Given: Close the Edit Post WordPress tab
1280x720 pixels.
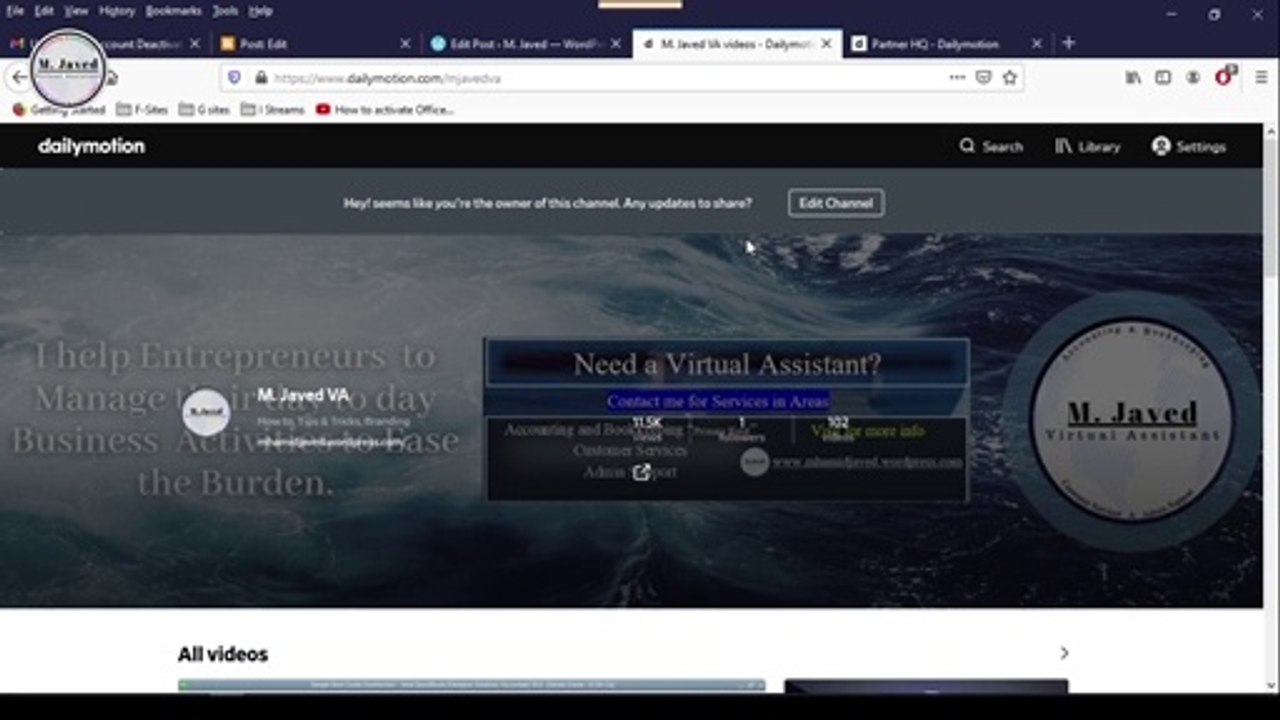Looking at the screenshot, I should click(x=616, y=44).
